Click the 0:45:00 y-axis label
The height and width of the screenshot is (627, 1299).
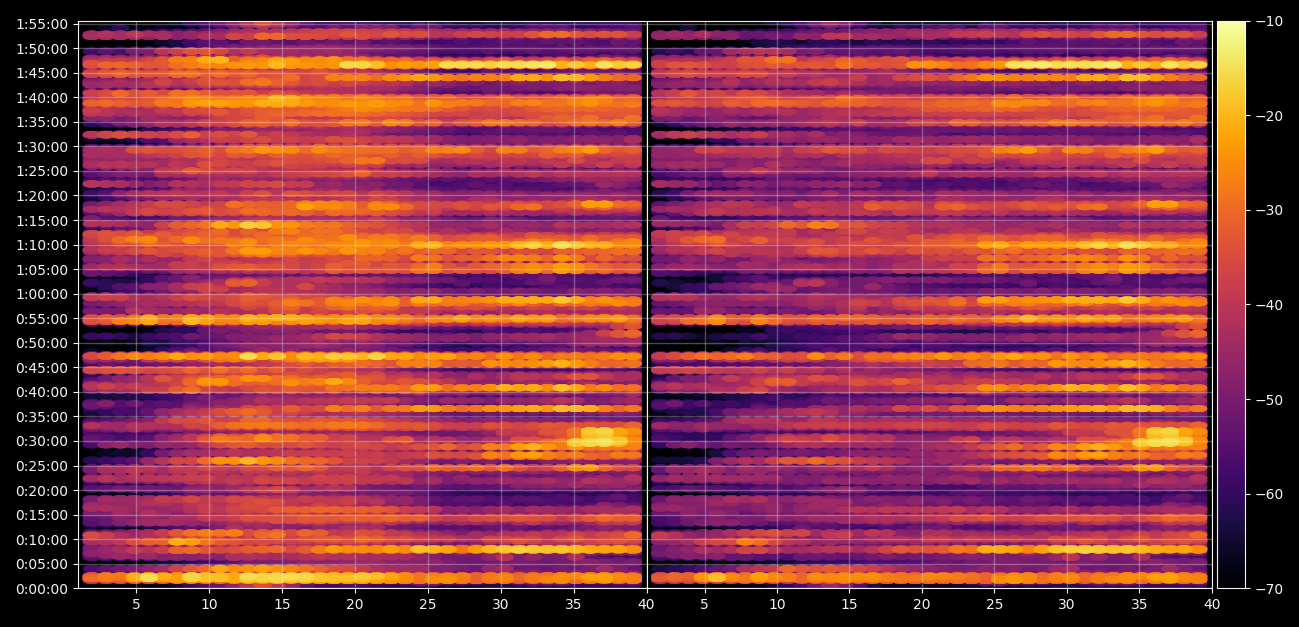point(43,368)
